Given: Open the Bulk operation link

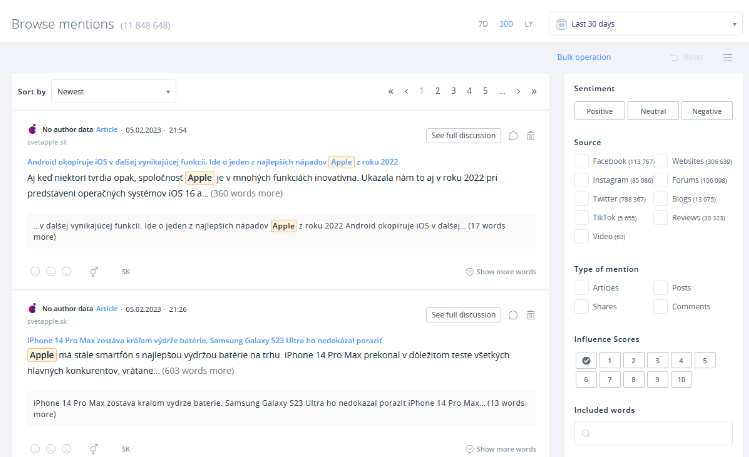Looking at the screenshot, I should [x=584, y=57].
